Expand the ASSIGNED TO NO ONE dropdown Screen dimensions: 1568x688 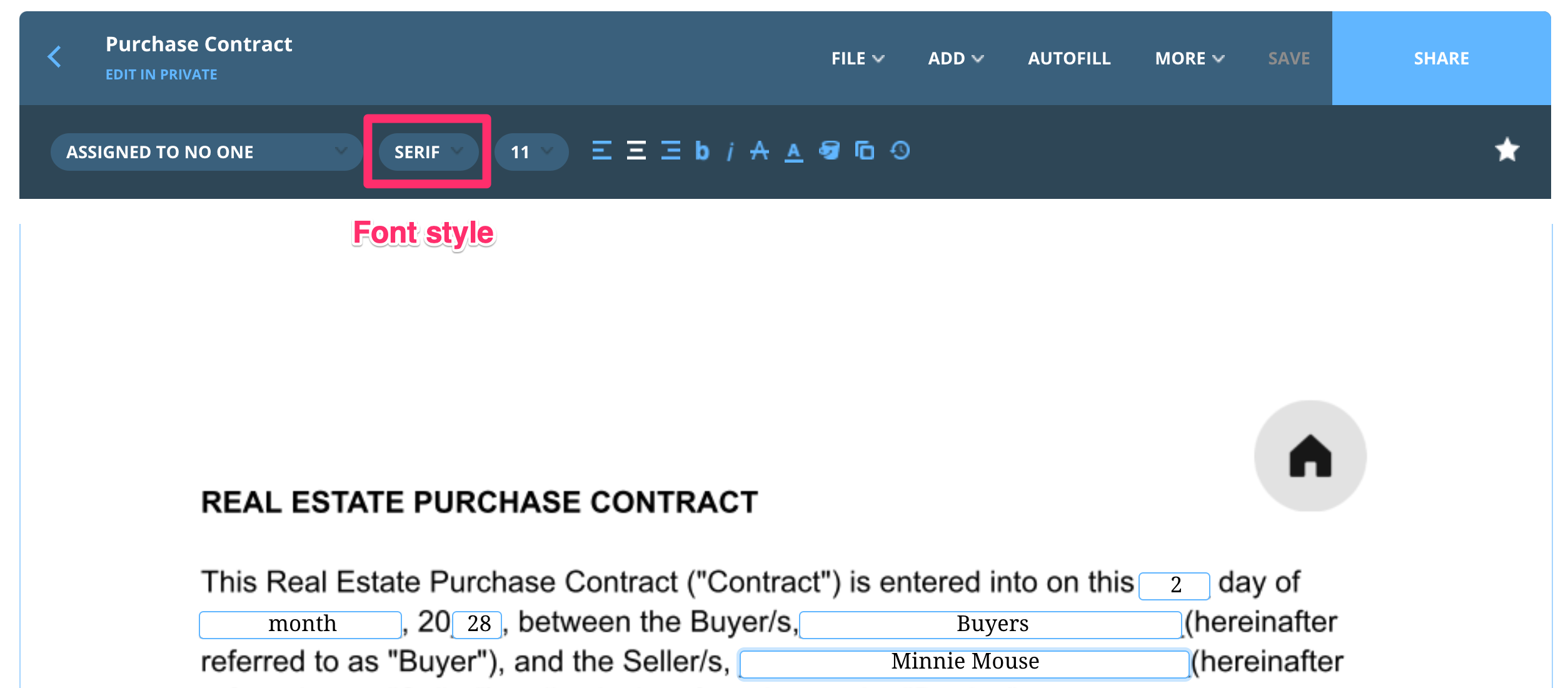207,151
